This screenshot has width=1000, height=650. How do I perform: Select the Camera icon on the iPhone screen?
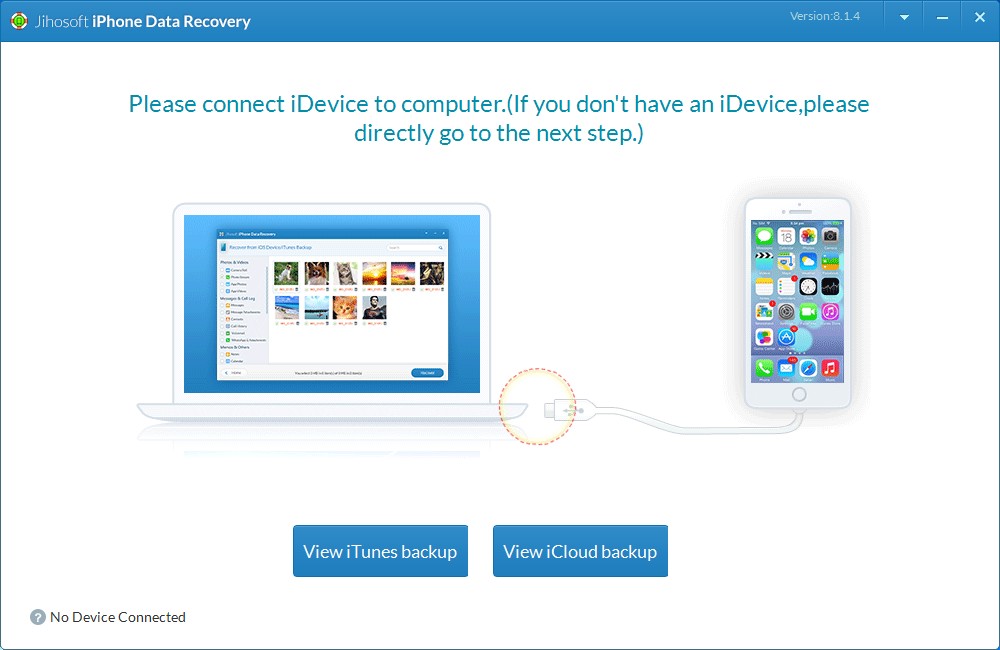click(x=830, y=236)
